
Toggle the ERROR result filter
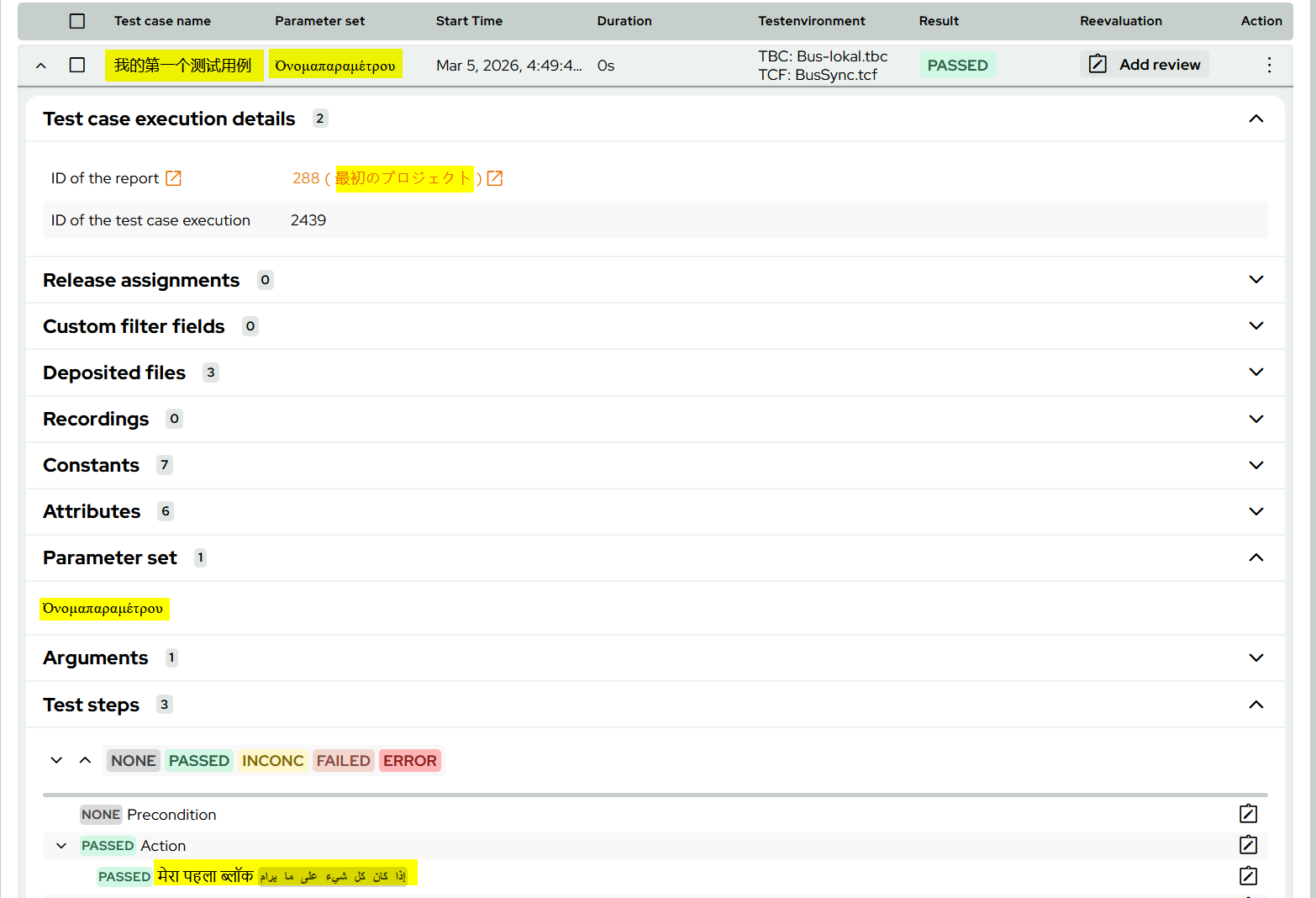pos(409,761)
